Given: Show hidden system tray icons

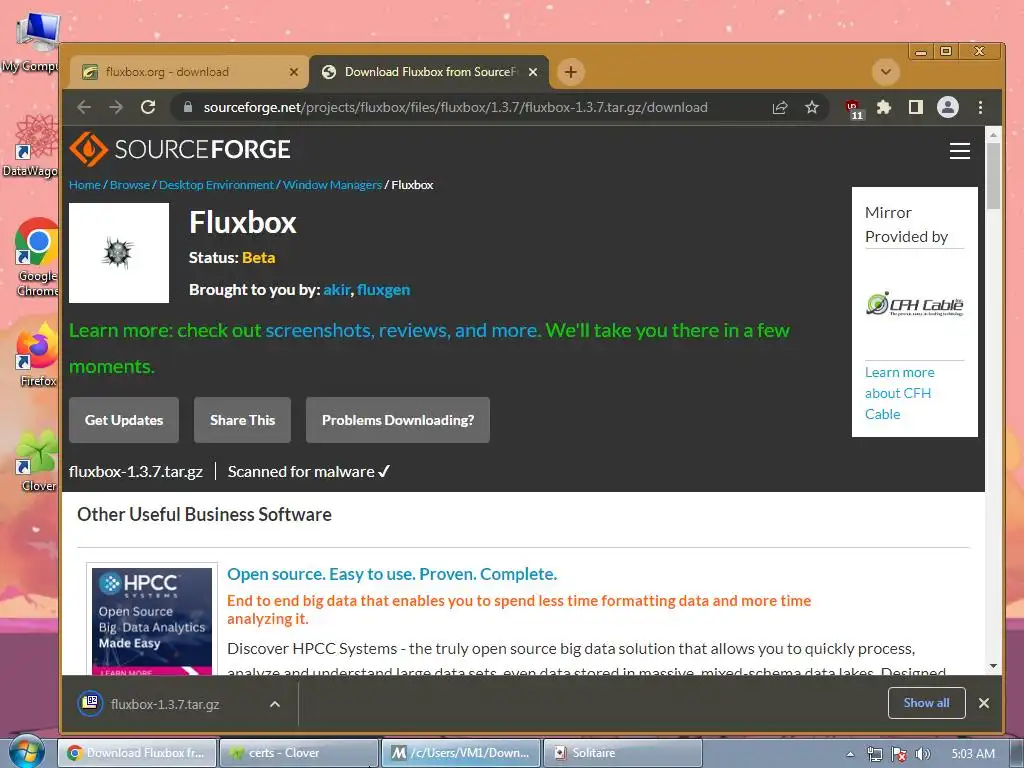Looking at the screenshot, I should pyautogui.click(x=850, y=754).
